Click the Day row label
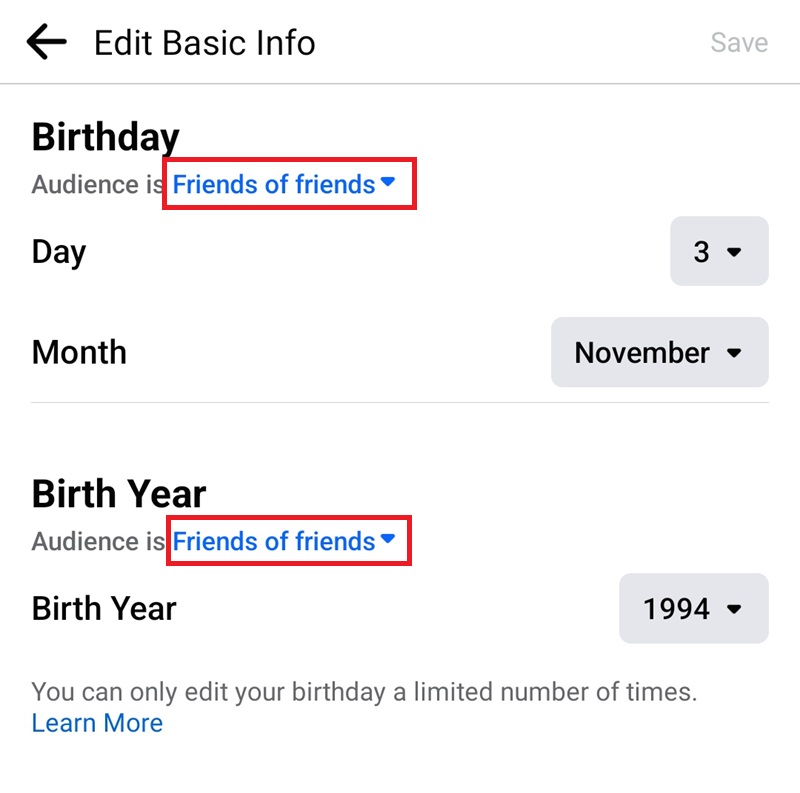Image resolution: width=800 pixels, height=793 pixels. (59, 252)
